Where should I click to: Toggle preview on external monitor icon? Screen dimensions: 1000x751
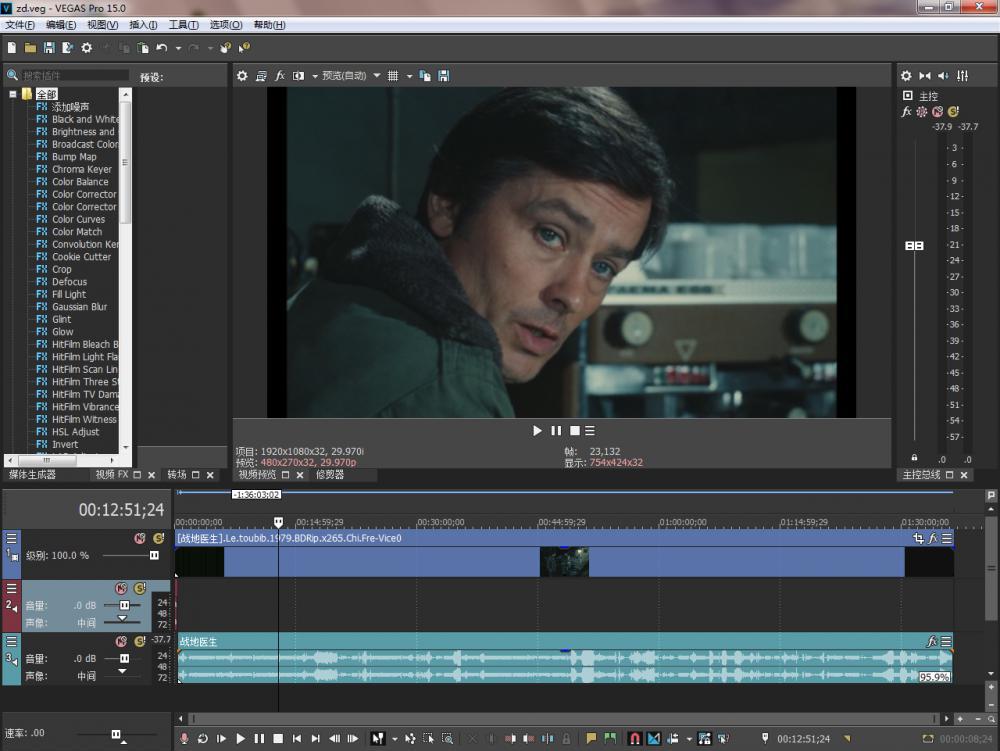coord(261,76)
